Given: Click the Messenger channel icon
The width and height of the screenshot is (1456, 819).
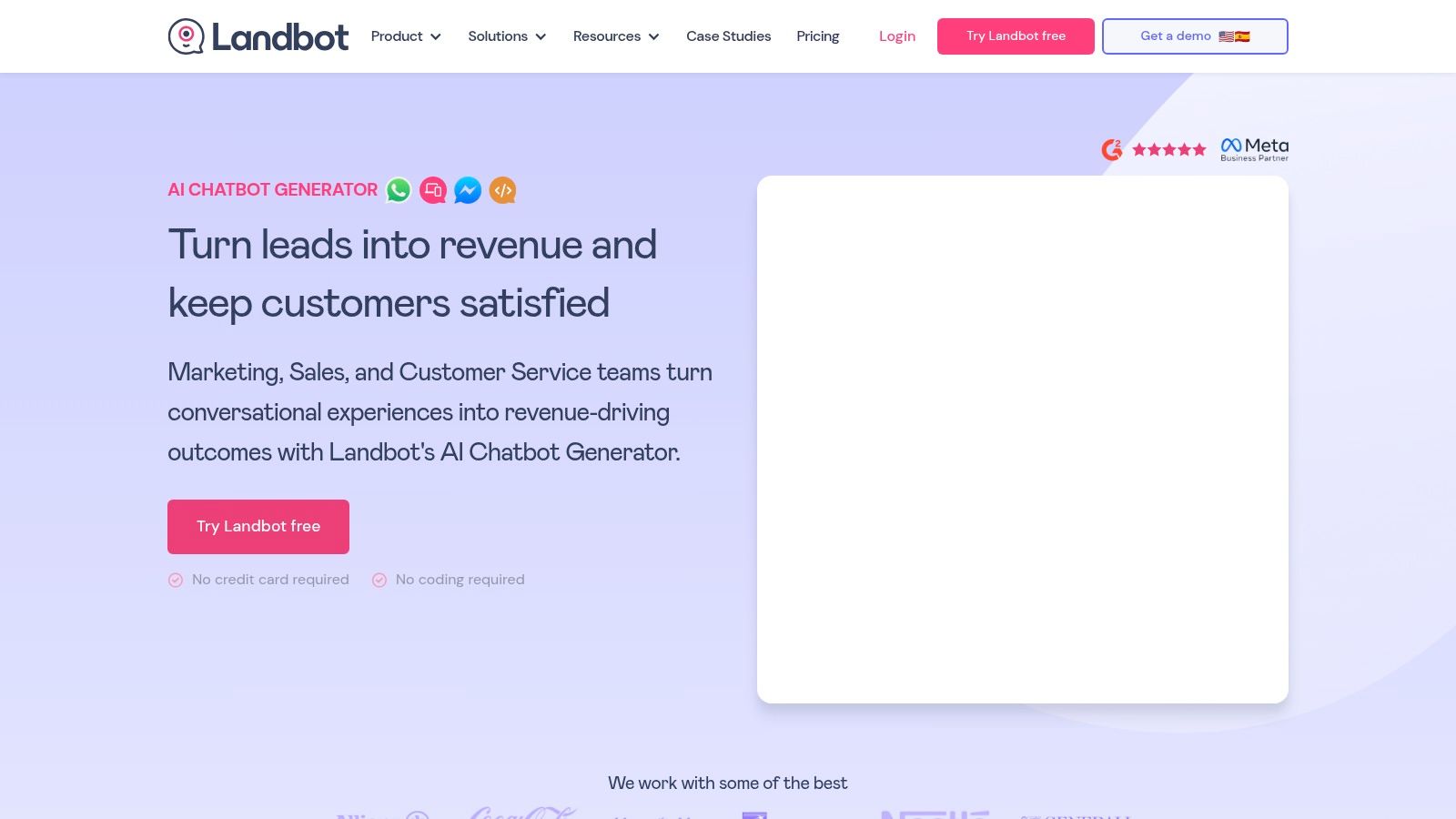Looking at the screenshot, I should tap(468, 190).
